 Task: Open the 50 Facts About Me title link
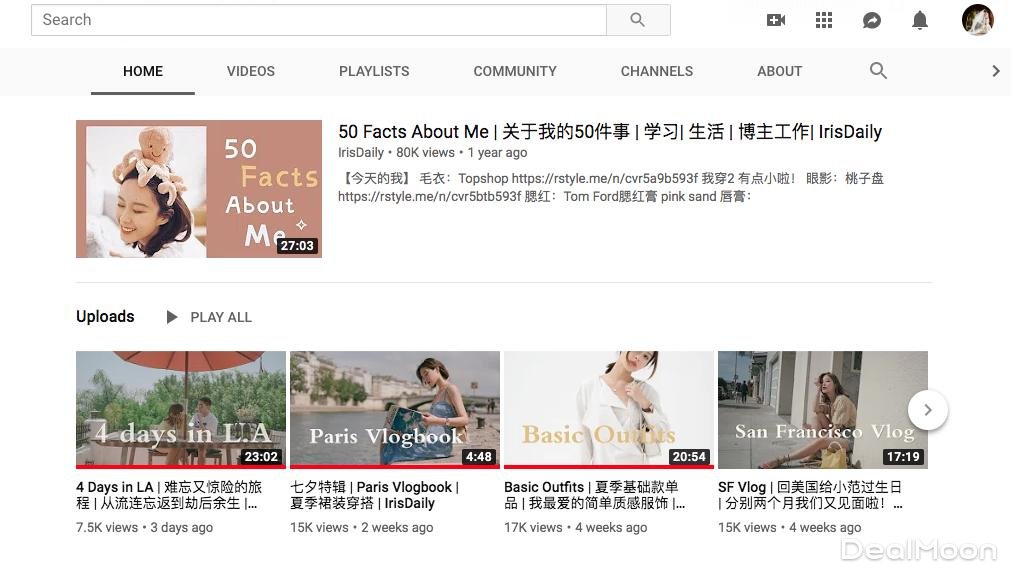(x=610, y=132)
